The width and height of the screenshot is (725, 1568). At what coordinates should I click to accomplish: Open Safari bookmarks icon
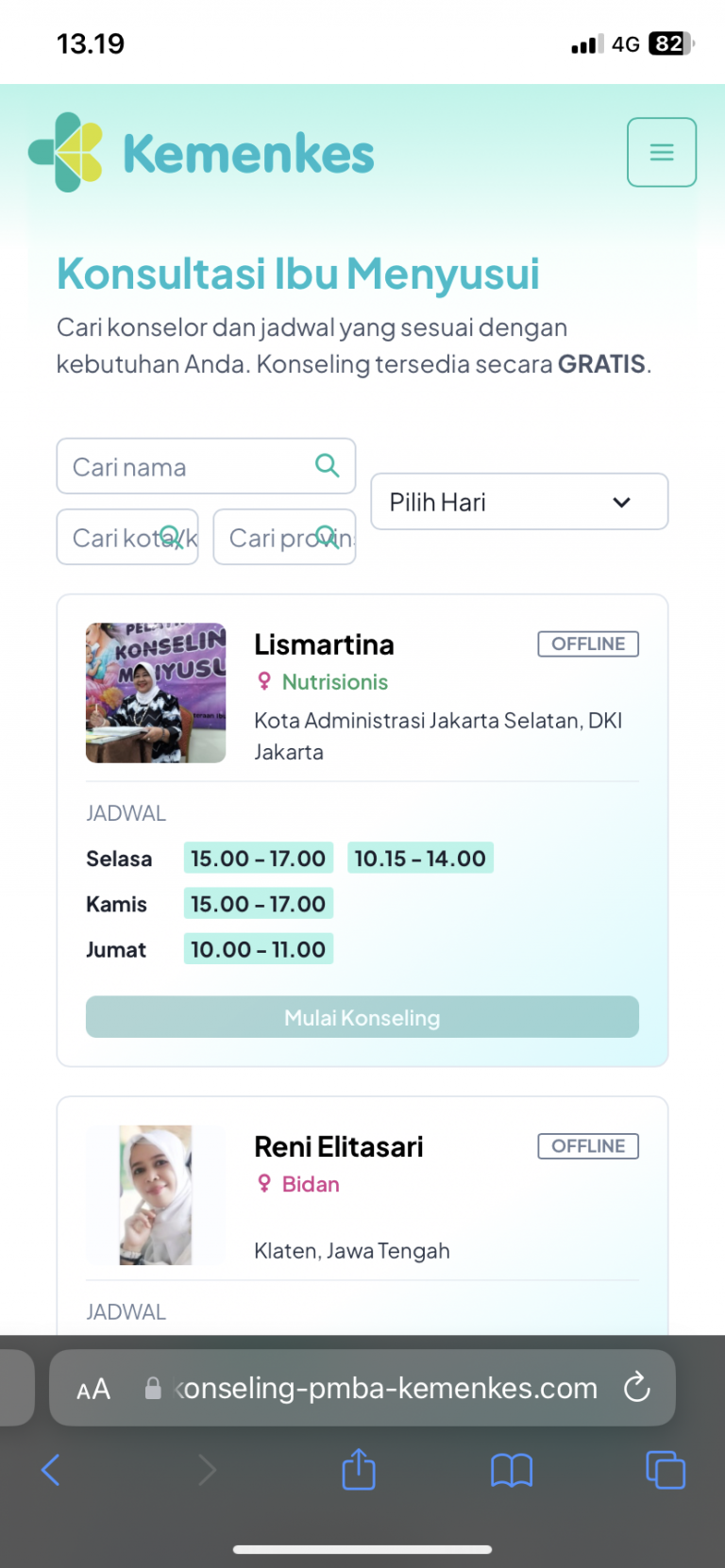click(512, 1470)
